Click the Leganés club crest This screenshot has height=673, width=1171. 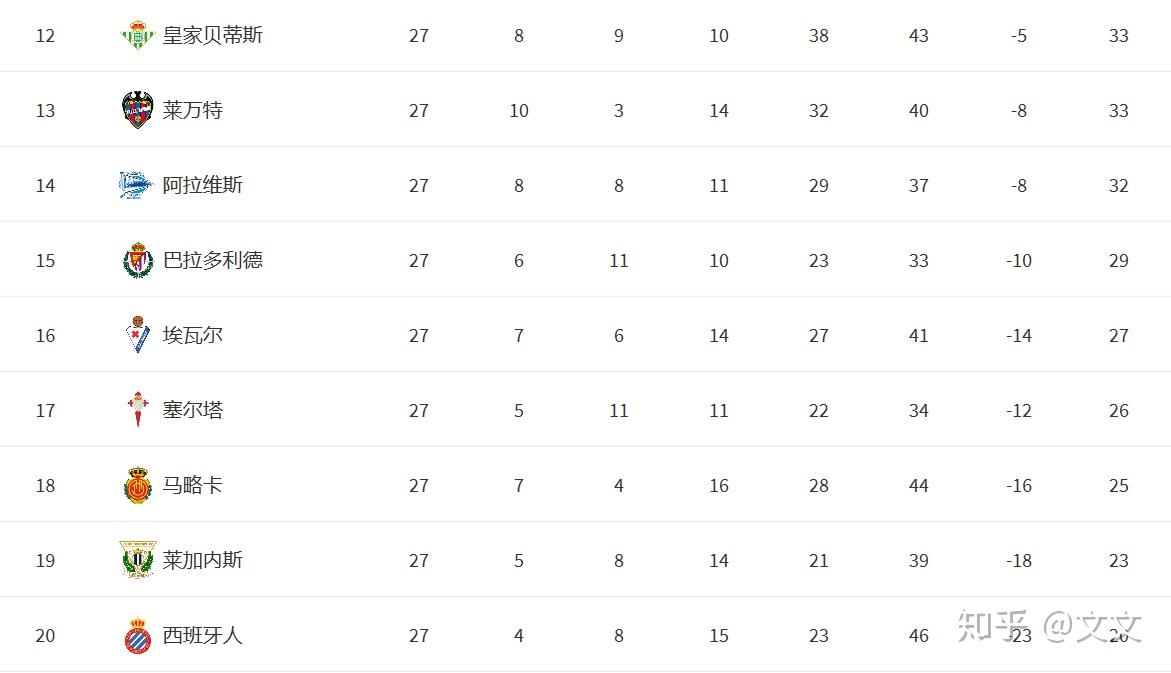click(137, 559)
